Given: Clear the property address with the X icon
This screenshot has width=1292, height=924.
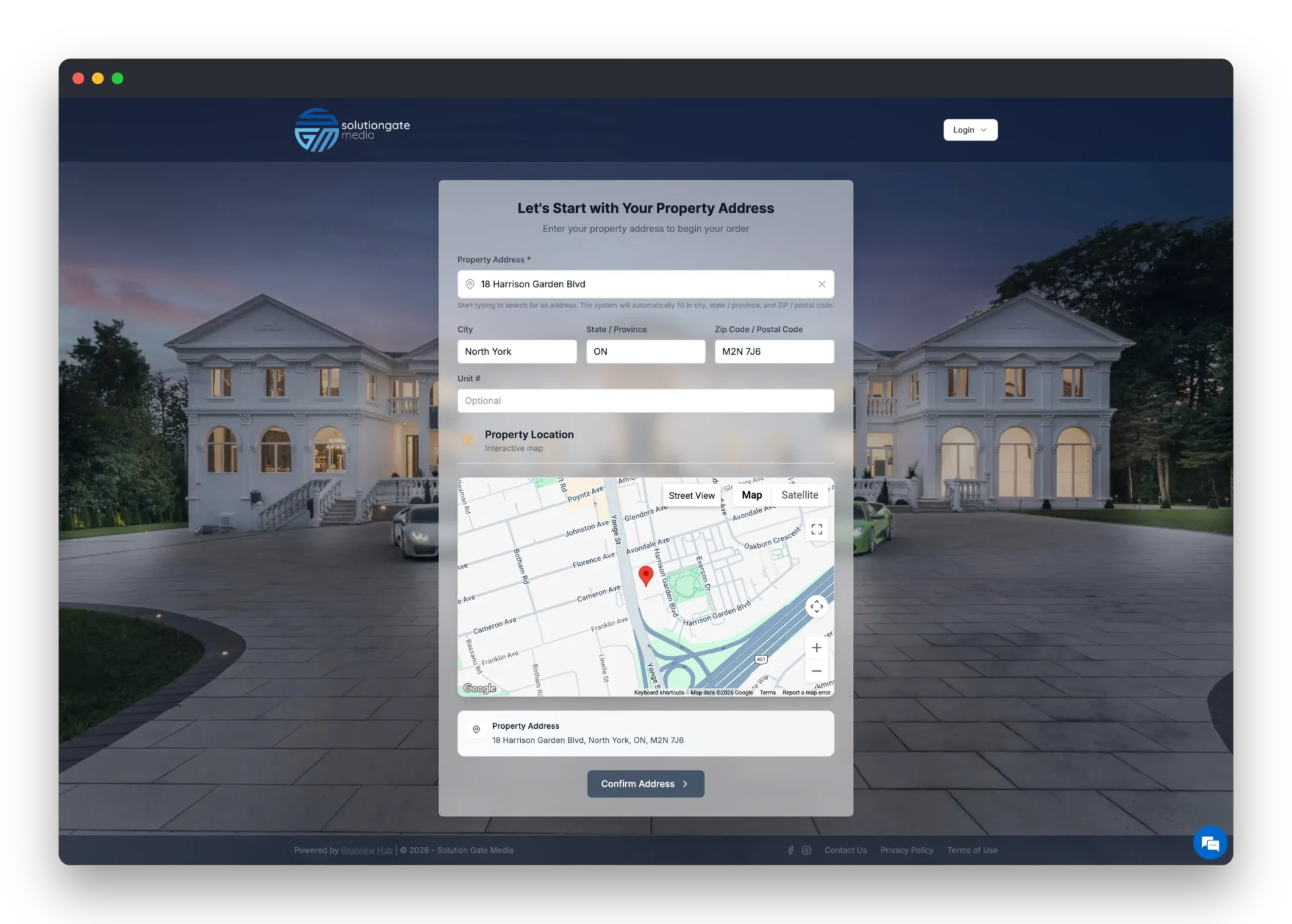Looking at the screenshot, I should pos(822,284).
